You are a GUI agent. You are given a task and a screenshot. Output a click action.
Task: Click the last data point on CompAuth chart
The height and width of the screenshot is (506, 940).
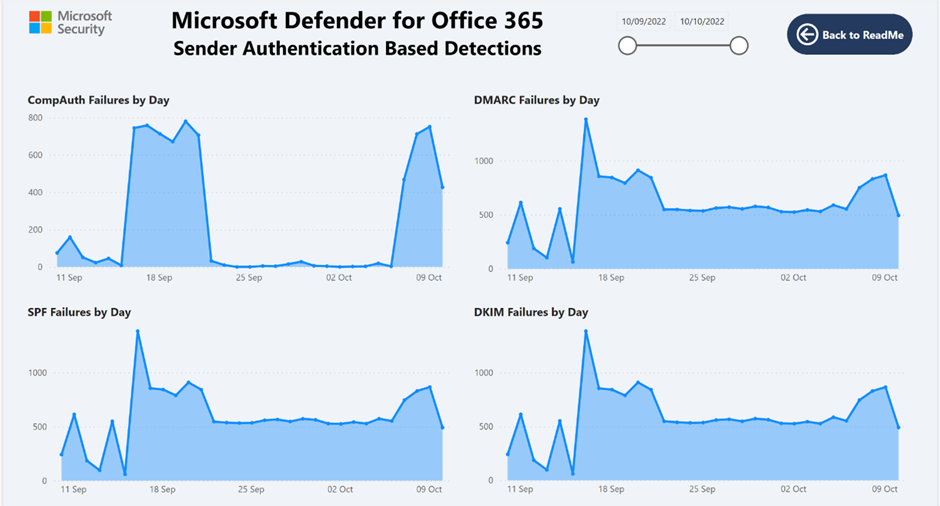point(442,187)
